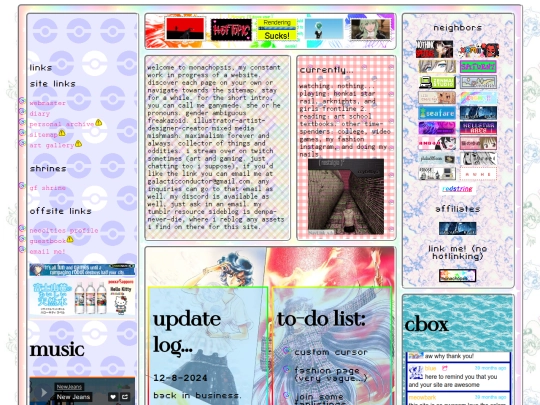Click the 'update log...' heading
Image resolution: width=540 pixels, height=405 pixels.
(x=187, y=332)
